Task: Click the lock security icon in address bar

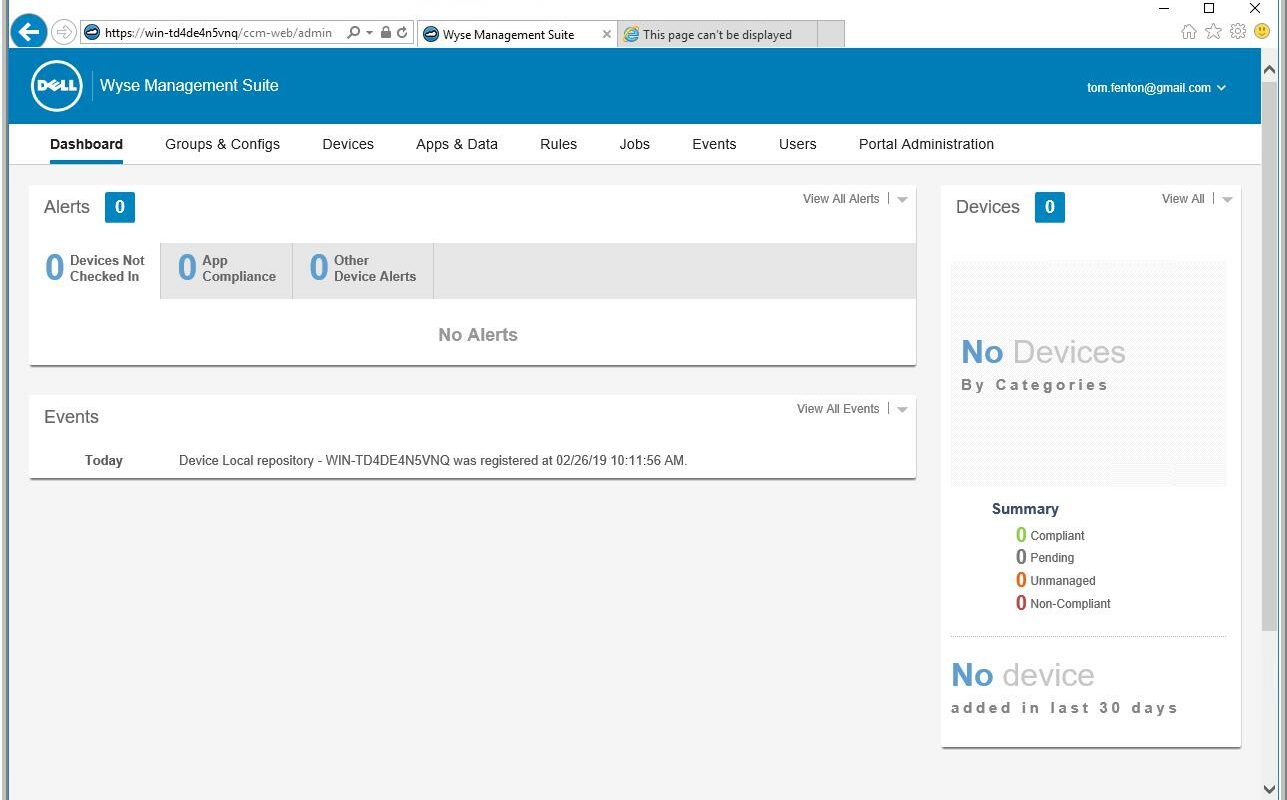Action: pyautogui.click(x=386, y=33)
